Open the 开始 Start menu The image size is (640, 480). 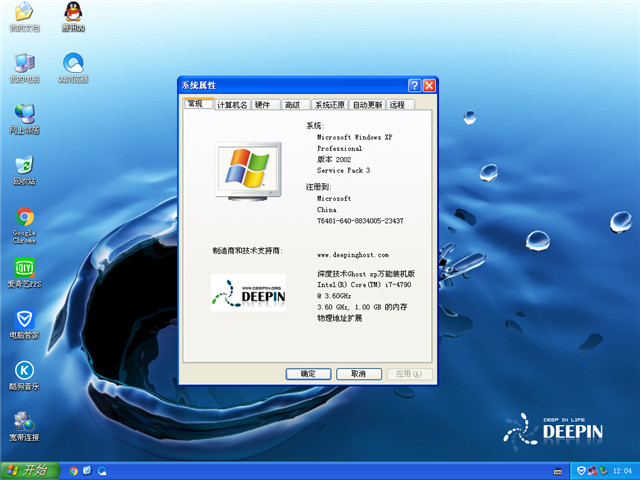(x=28, y=471)
